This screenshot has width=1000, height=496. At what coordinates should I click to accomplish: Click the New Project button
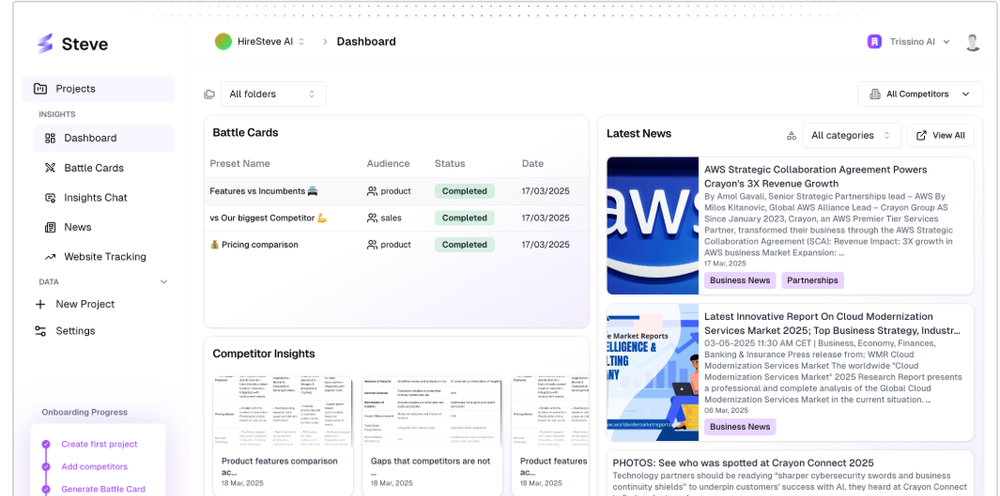(75, 304)
